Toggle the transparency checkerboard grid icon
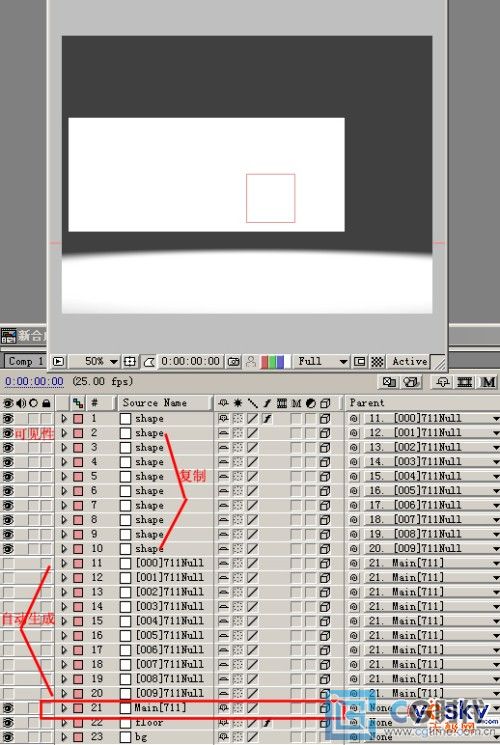Screen dimensions: 500x745 [377, 362]
